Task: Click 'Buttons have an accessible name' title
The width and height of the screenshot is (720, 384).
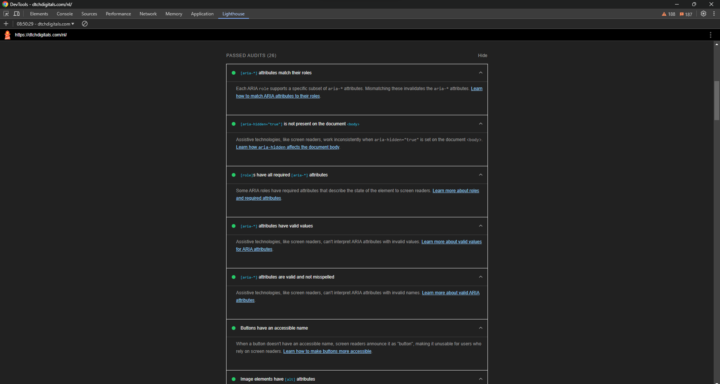Action: [274, 328]
